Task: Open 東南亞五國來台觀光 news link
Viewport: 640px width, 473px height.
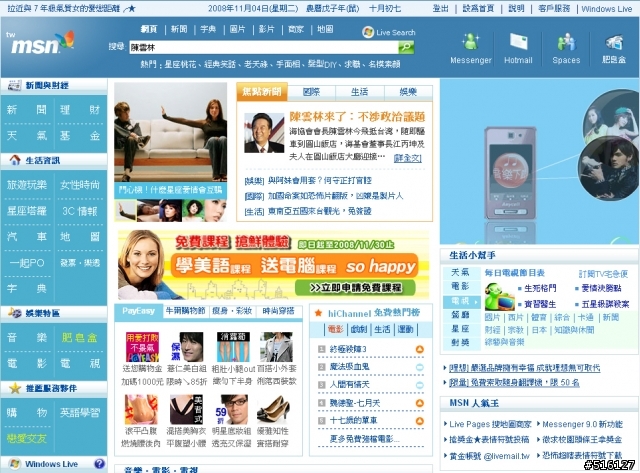Action: 320,211
